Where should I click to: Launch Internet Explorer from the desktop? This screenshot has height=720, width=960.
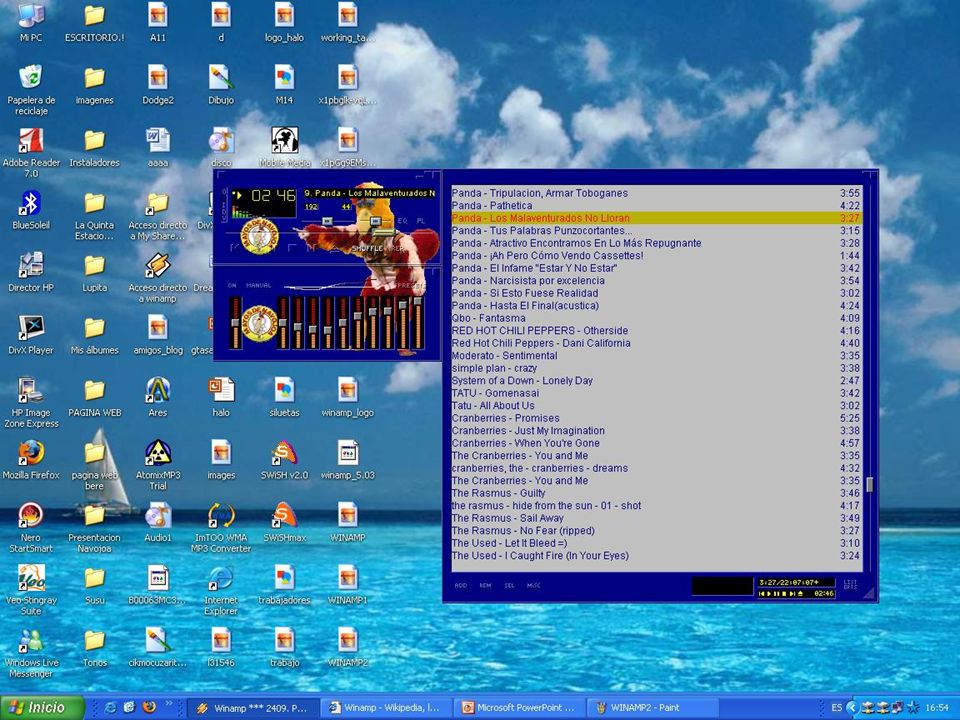pos(221,590)
